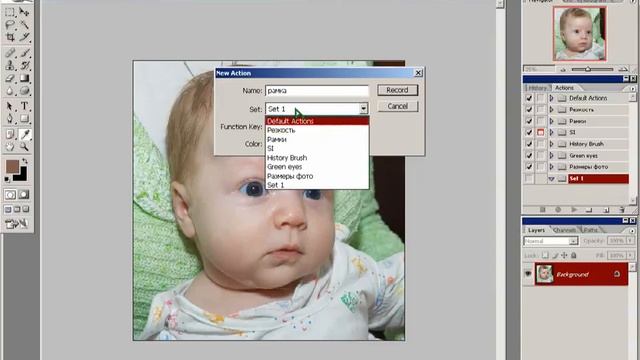Choose History Brush from Set list
640x360 pixels.
point(317,158)
